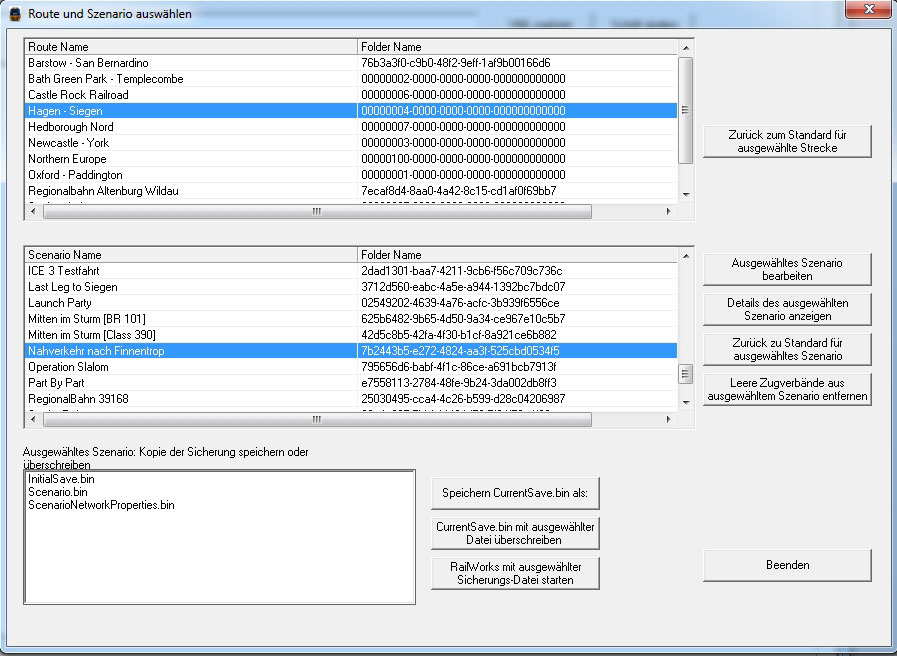Image resolution: width=897 pixels, height=656 pixels.
Task: Close the Route und Szenario auswählen window
Action: click(x=868, y=9)
